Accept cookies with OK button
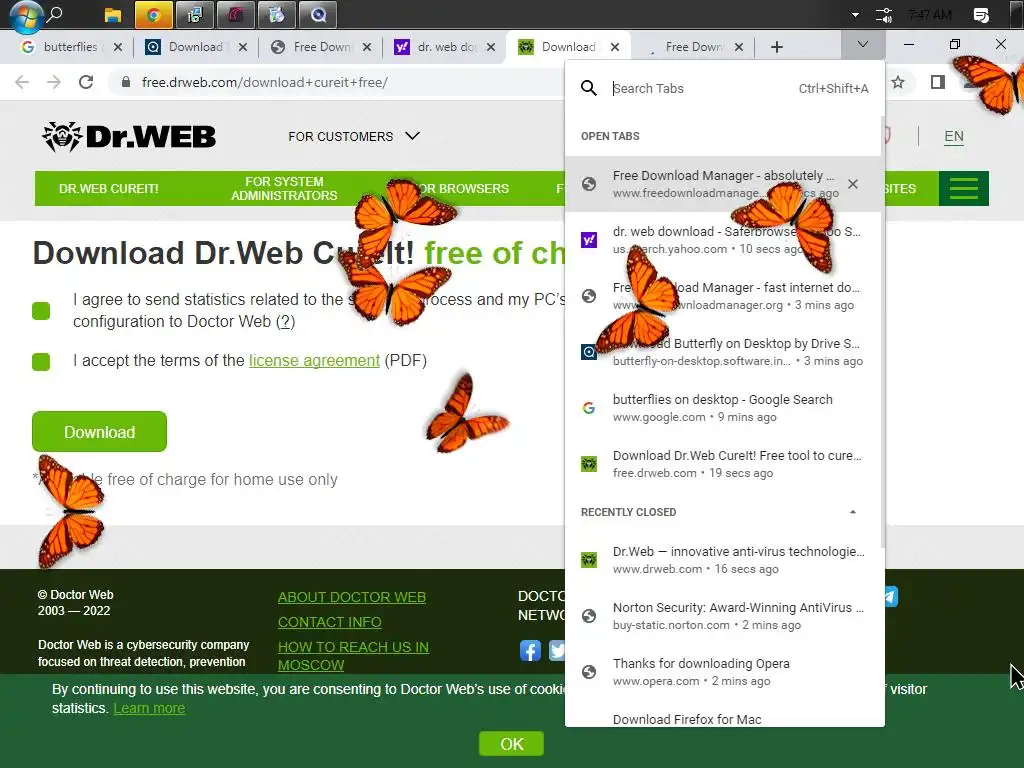Viewport: 1024px width, 768px height. coord(511,744)
